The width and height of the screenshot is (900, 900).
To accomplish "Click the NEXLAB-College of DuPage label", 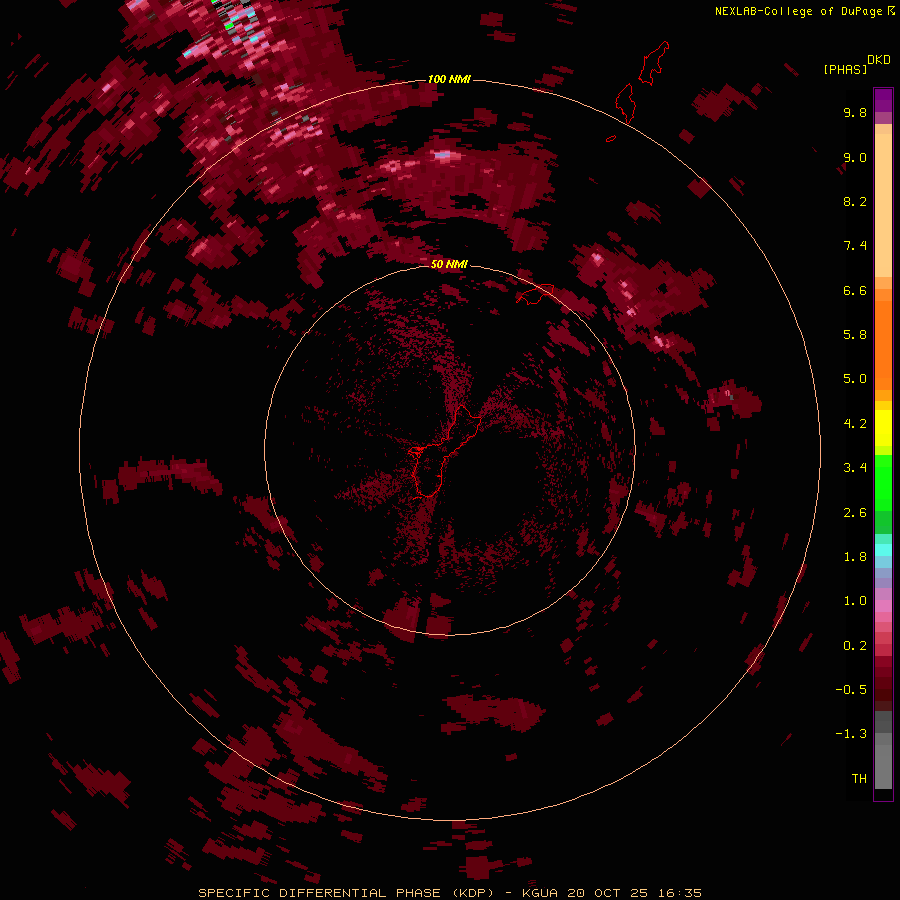I will click(x=798, y=11).
